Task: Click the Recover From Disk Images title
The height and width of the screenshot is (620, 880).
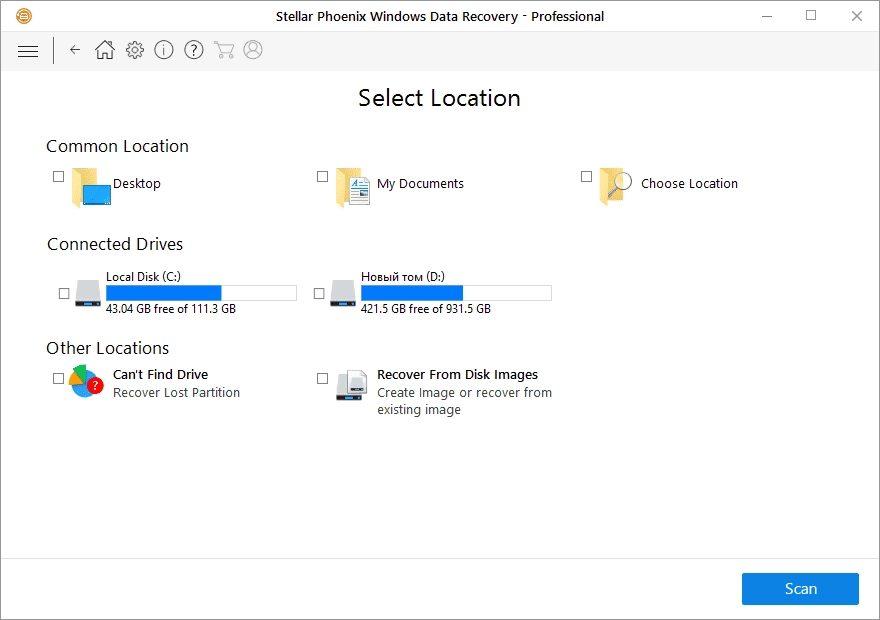Action: 457,374
